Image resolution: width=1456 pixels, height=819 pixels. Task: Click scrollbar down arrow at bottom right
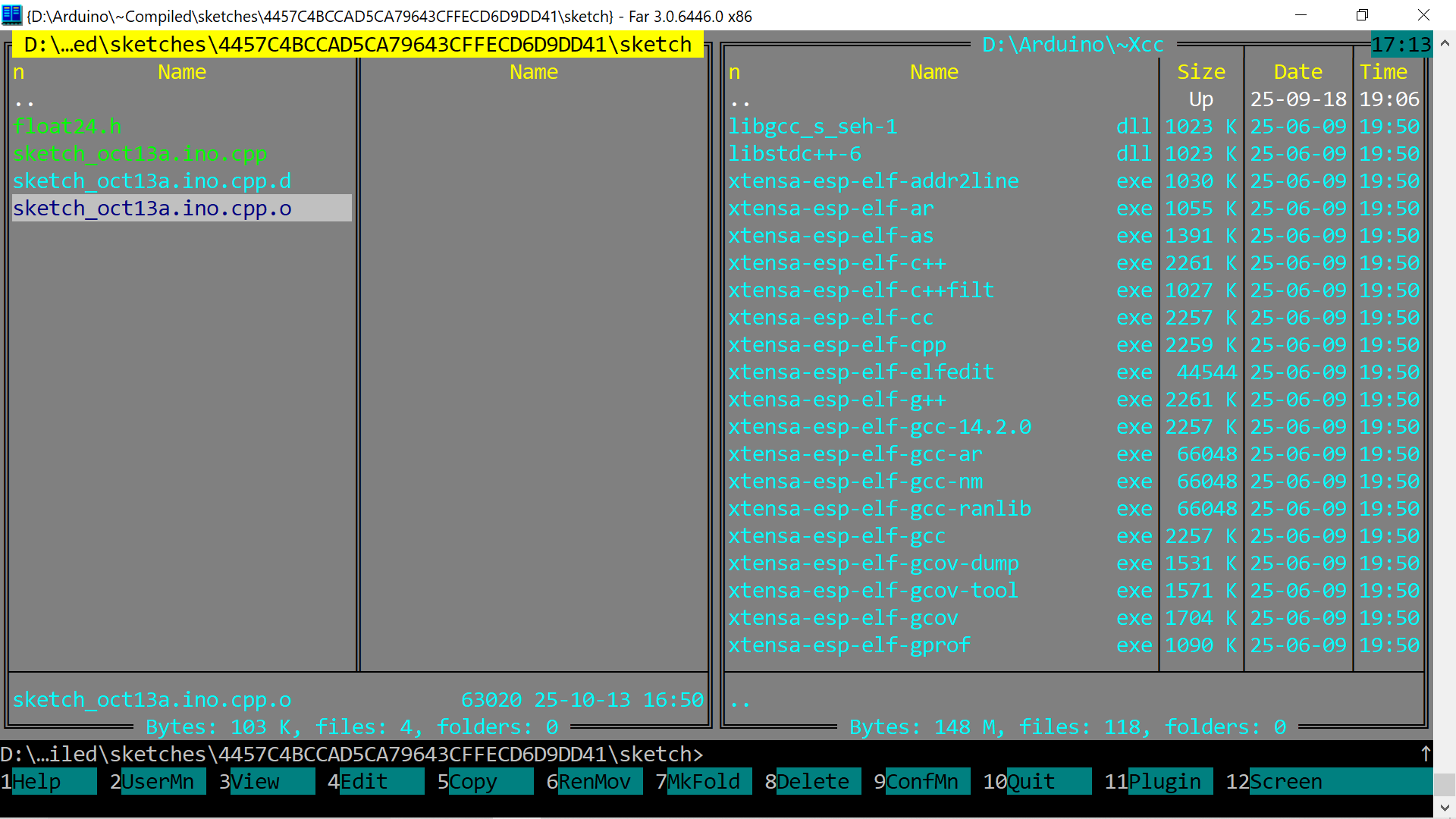tap(1445, 808)
